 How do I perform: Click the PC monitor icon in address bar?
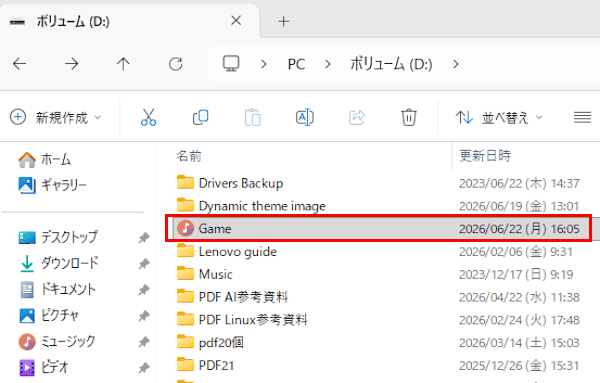(x=231, y=64)
